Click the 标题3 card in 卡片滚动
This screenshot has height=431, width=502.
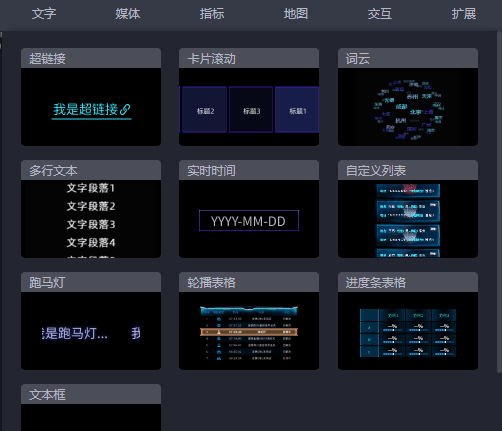coord(251,110)
